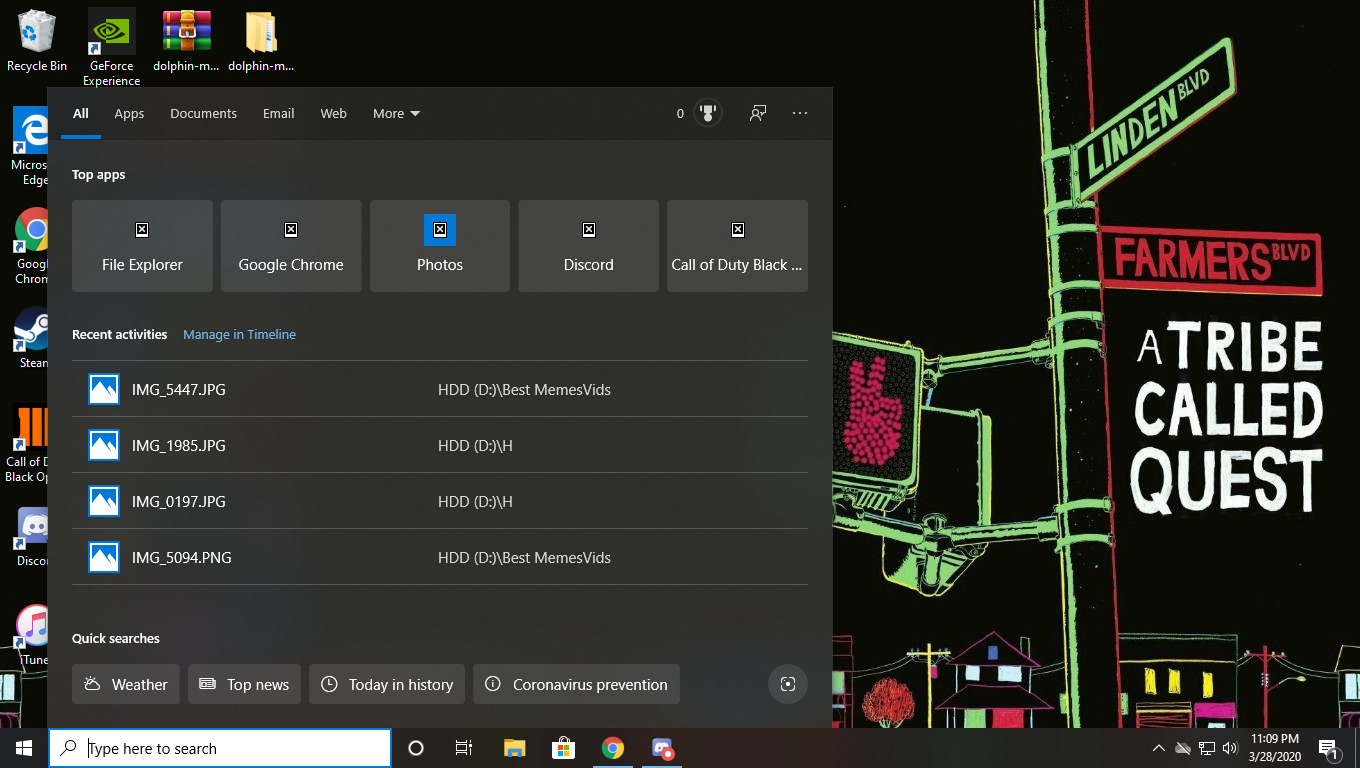
Task: Launch File Explorer from Top apps
Action: [142, 246]
